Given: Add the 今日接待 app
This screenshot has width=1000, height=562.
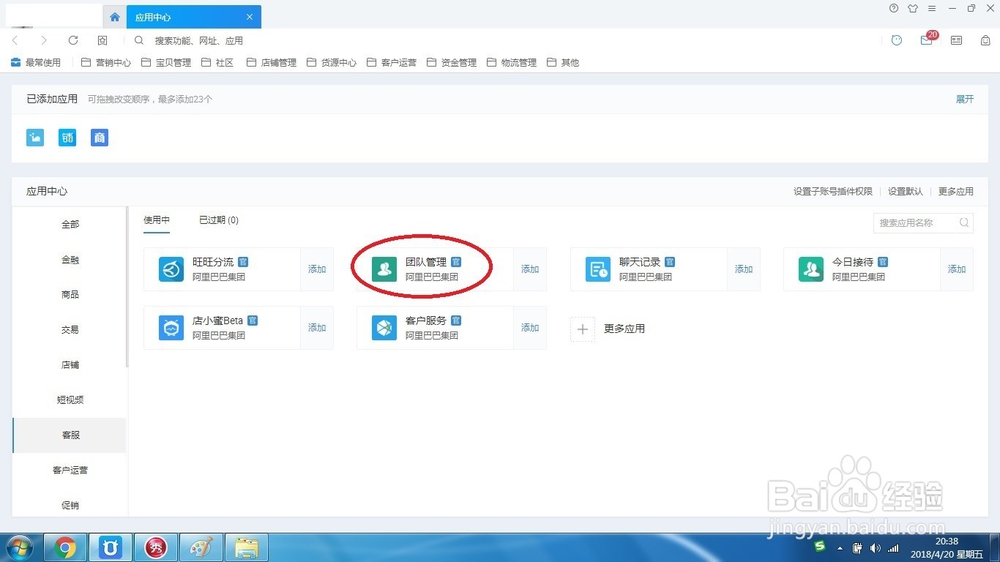Looking at the screenshot, I should (x=957, y=269).
